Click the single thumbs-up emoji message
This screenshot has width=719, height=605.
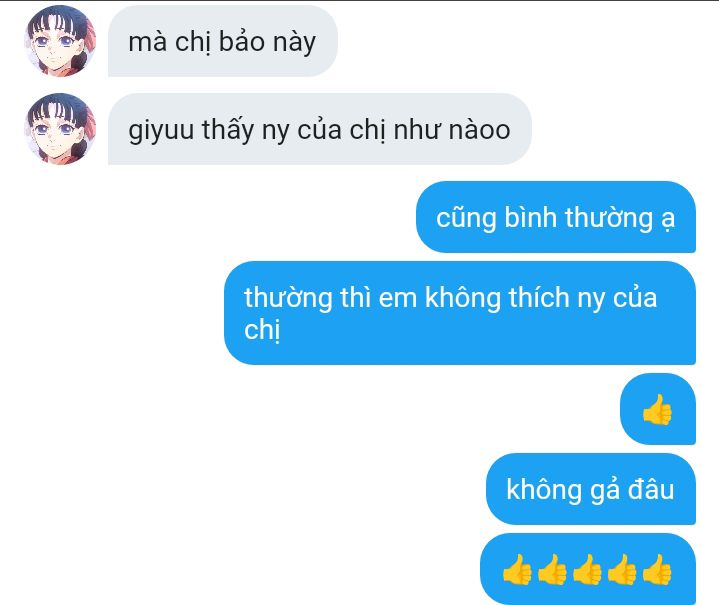click(x=658, y=409)
